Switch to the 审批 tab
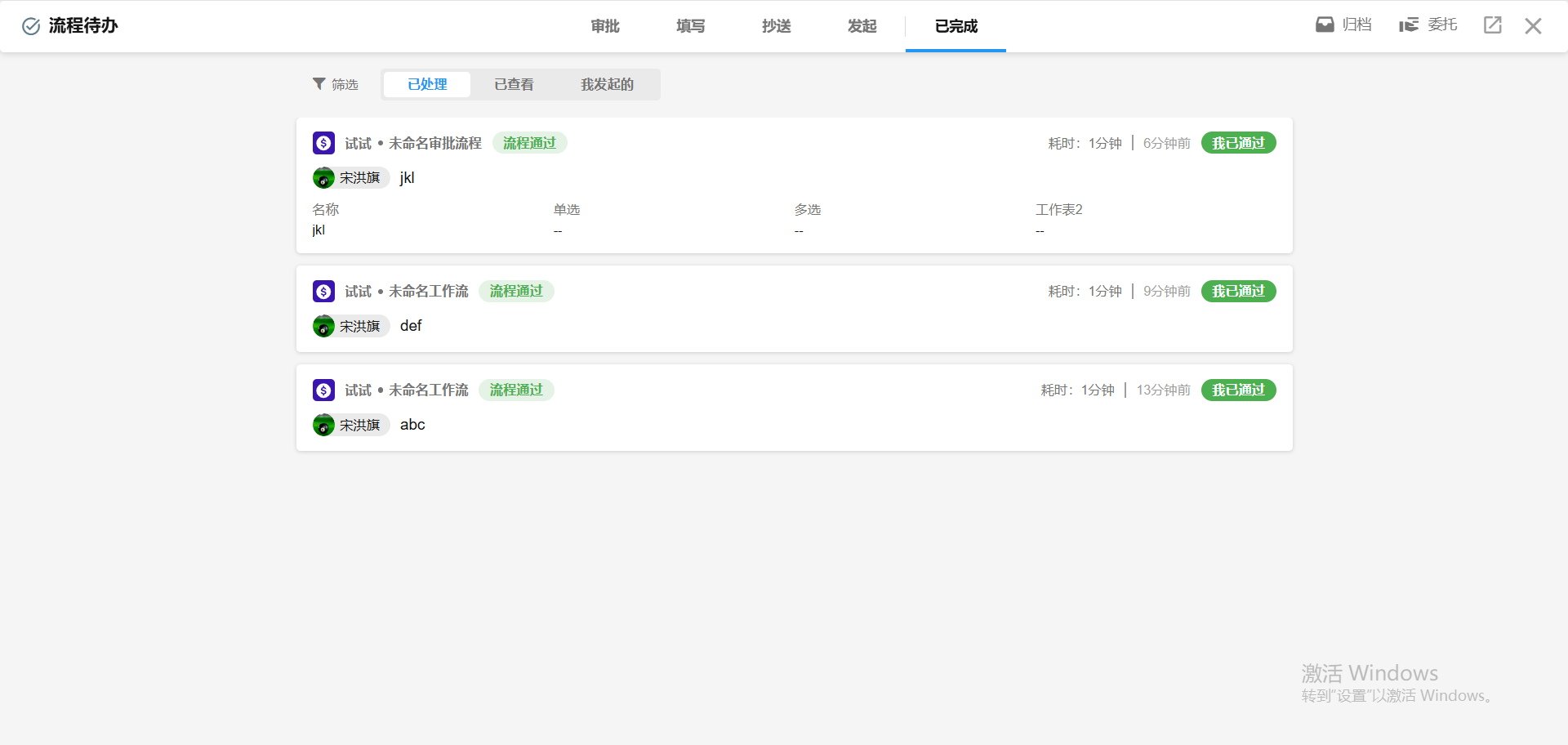 [605, 26]
